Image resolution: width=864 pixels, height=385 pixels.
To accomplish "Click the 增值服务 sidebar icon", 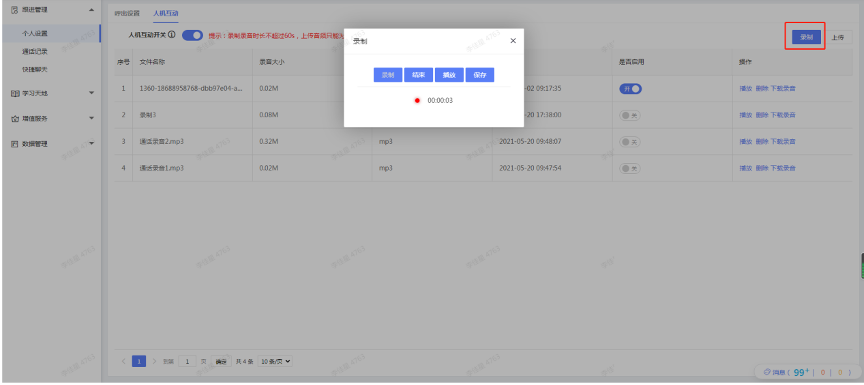I will tap(15, 118).
